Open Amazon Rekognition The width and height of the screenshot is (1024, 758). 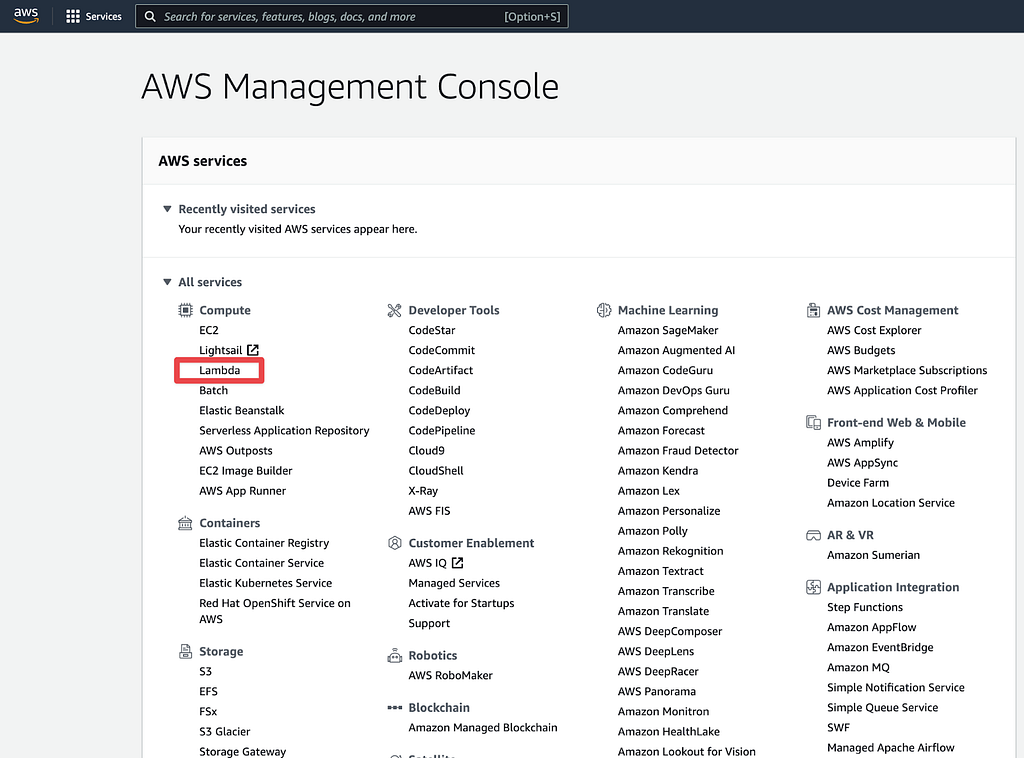coord(671,551)
